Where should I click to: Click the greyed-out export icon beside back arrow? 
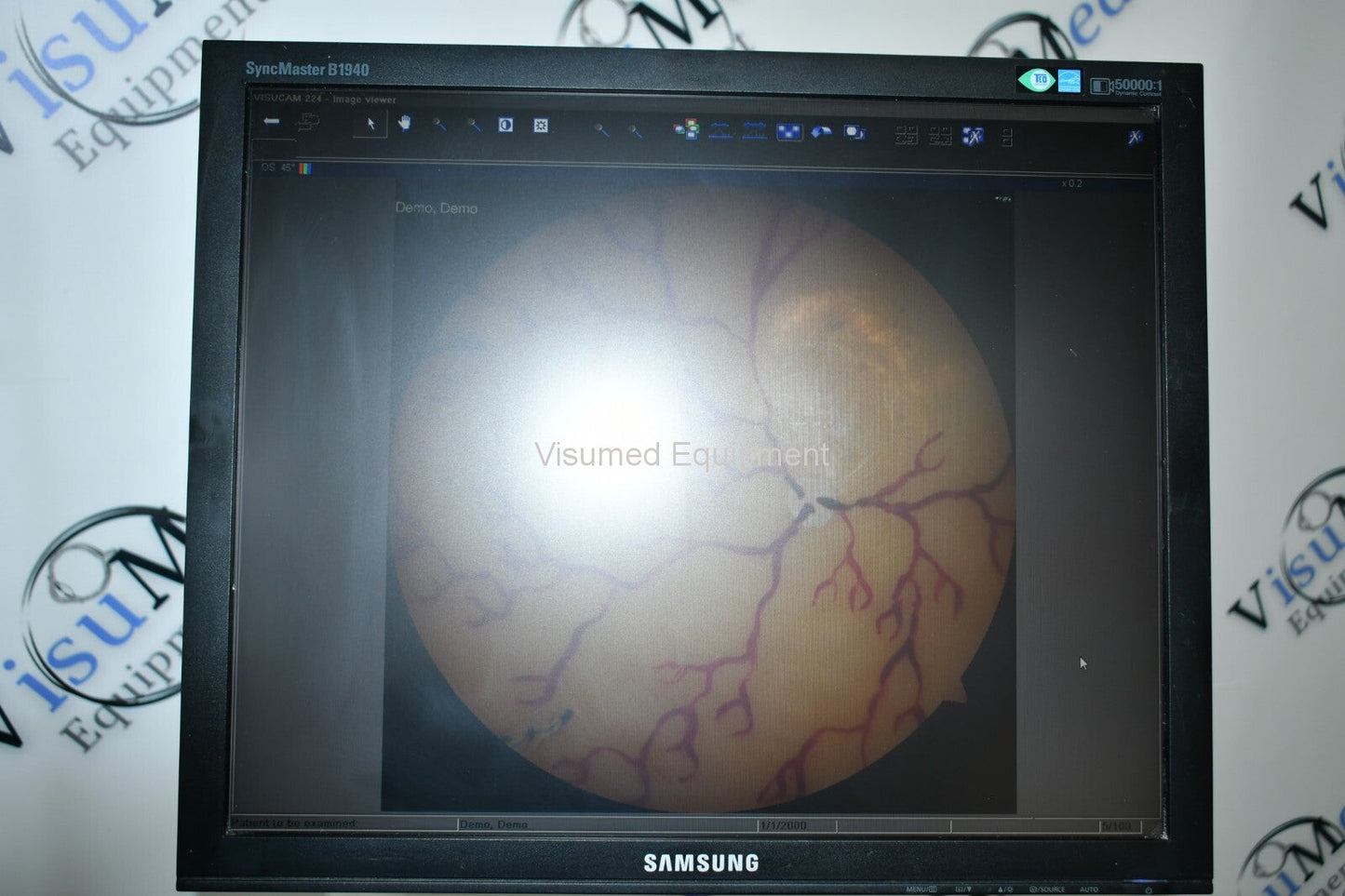click(307, 123)
